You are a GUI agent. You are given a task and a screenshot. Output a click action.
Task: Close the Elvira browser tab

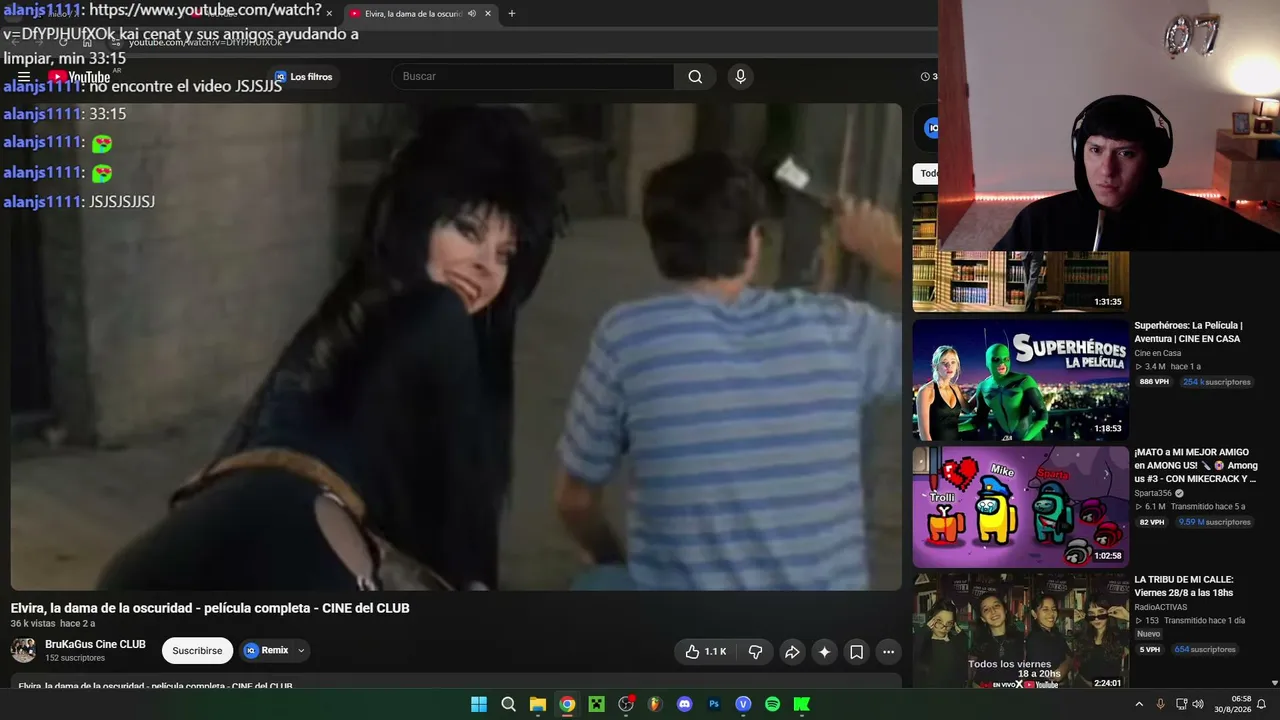(x=488, y=14)
